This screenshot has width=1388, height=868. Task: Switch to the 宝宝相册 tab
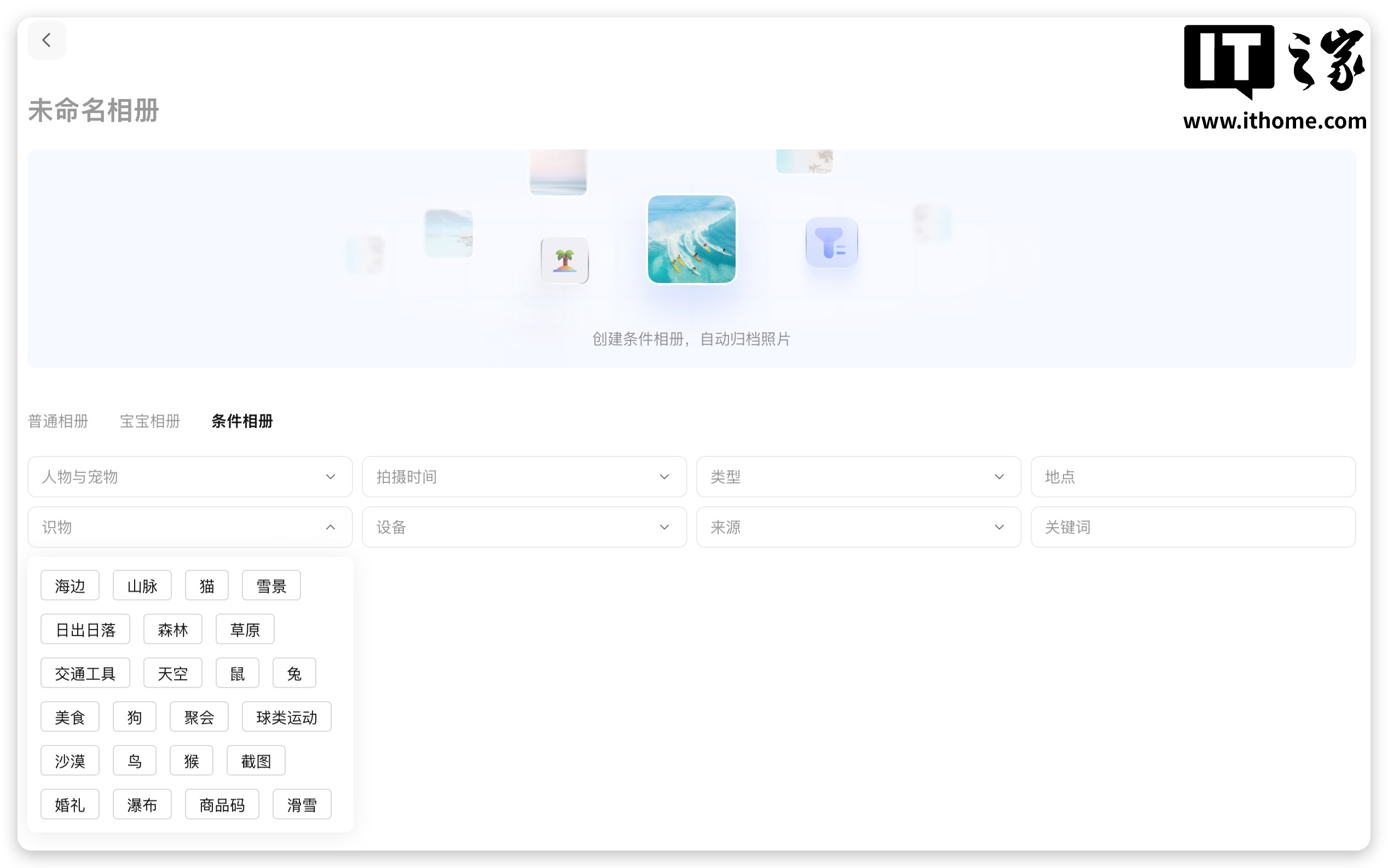(150, 421)
